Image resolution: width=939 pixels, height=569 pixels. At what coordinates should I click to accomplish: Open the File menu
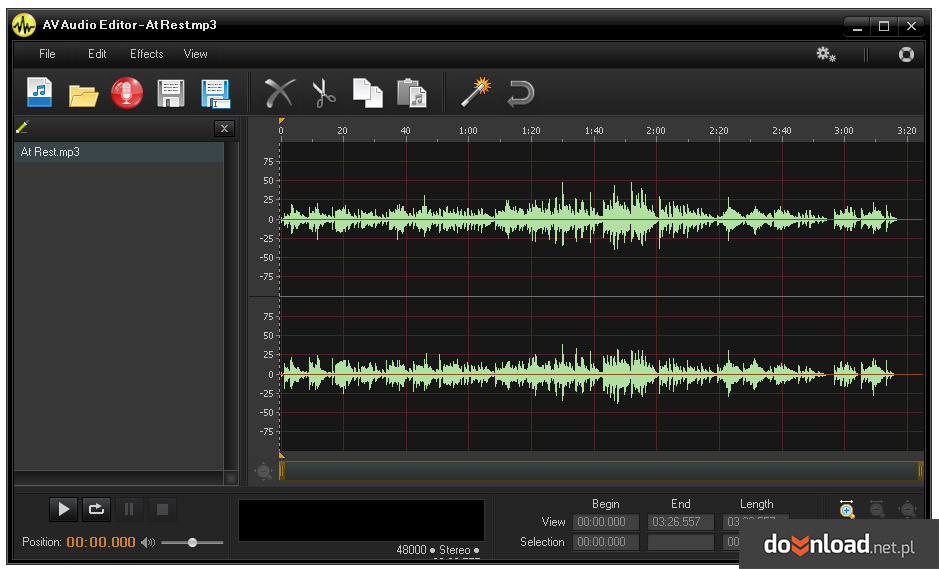click(47, 54)
